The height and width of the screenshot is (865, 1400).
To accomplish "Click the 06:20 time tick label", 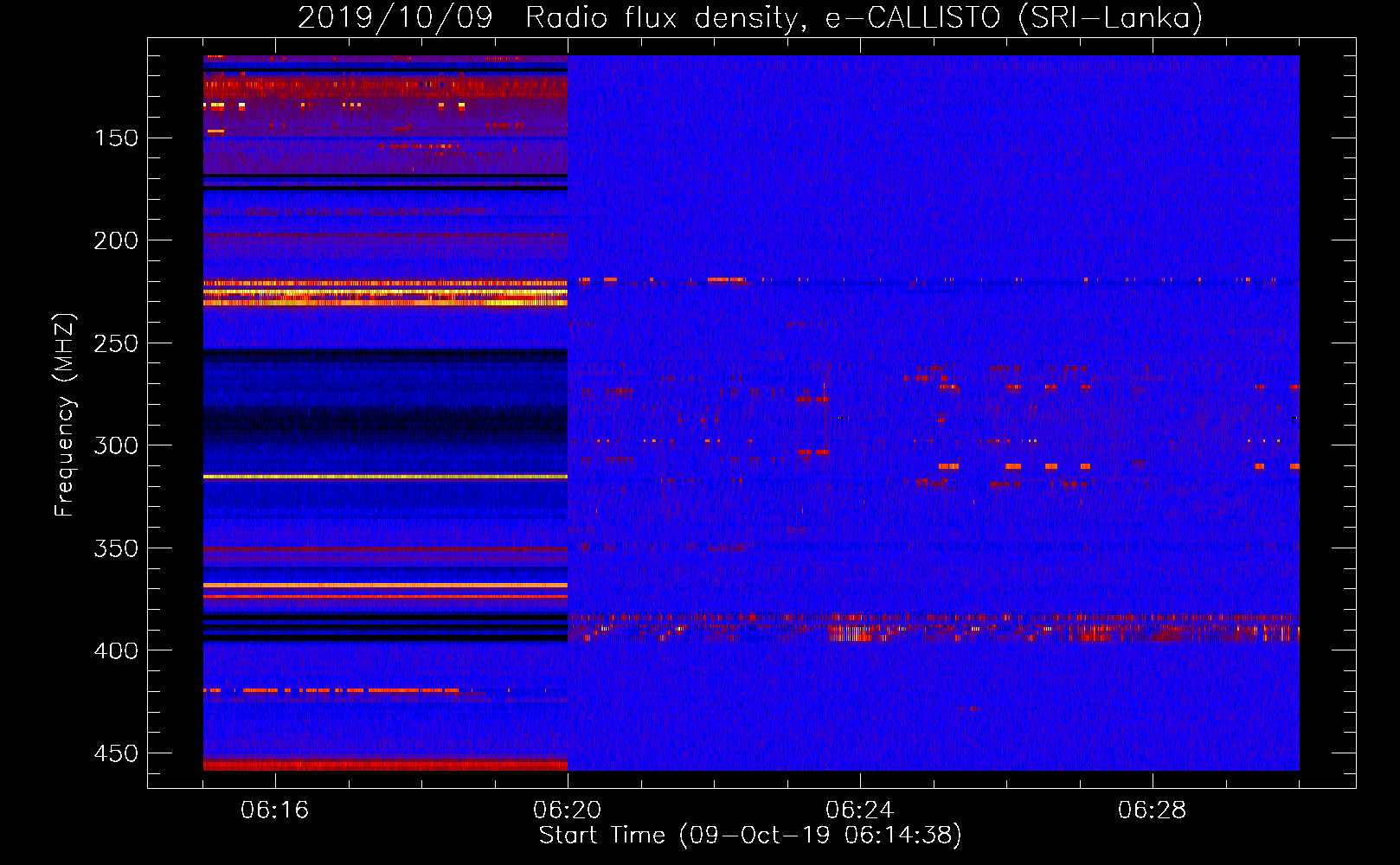I will 568,811.
